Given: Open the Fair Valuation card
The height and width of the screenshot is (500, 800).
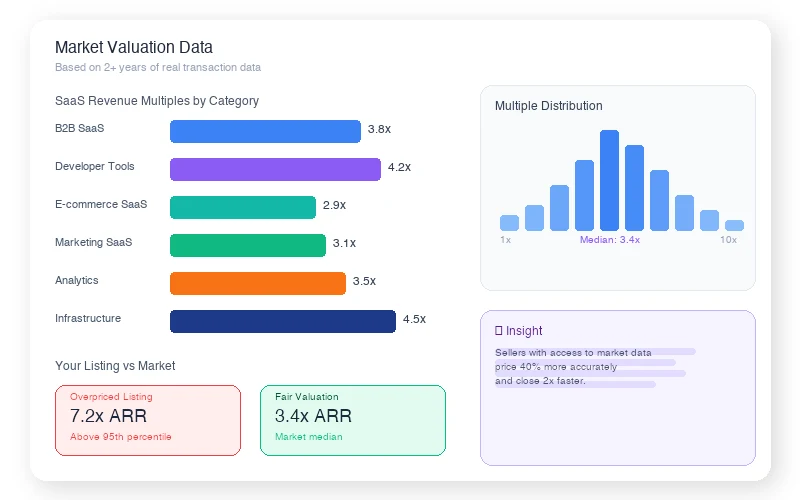Looking at the screenshot, I should click(352, 420).
